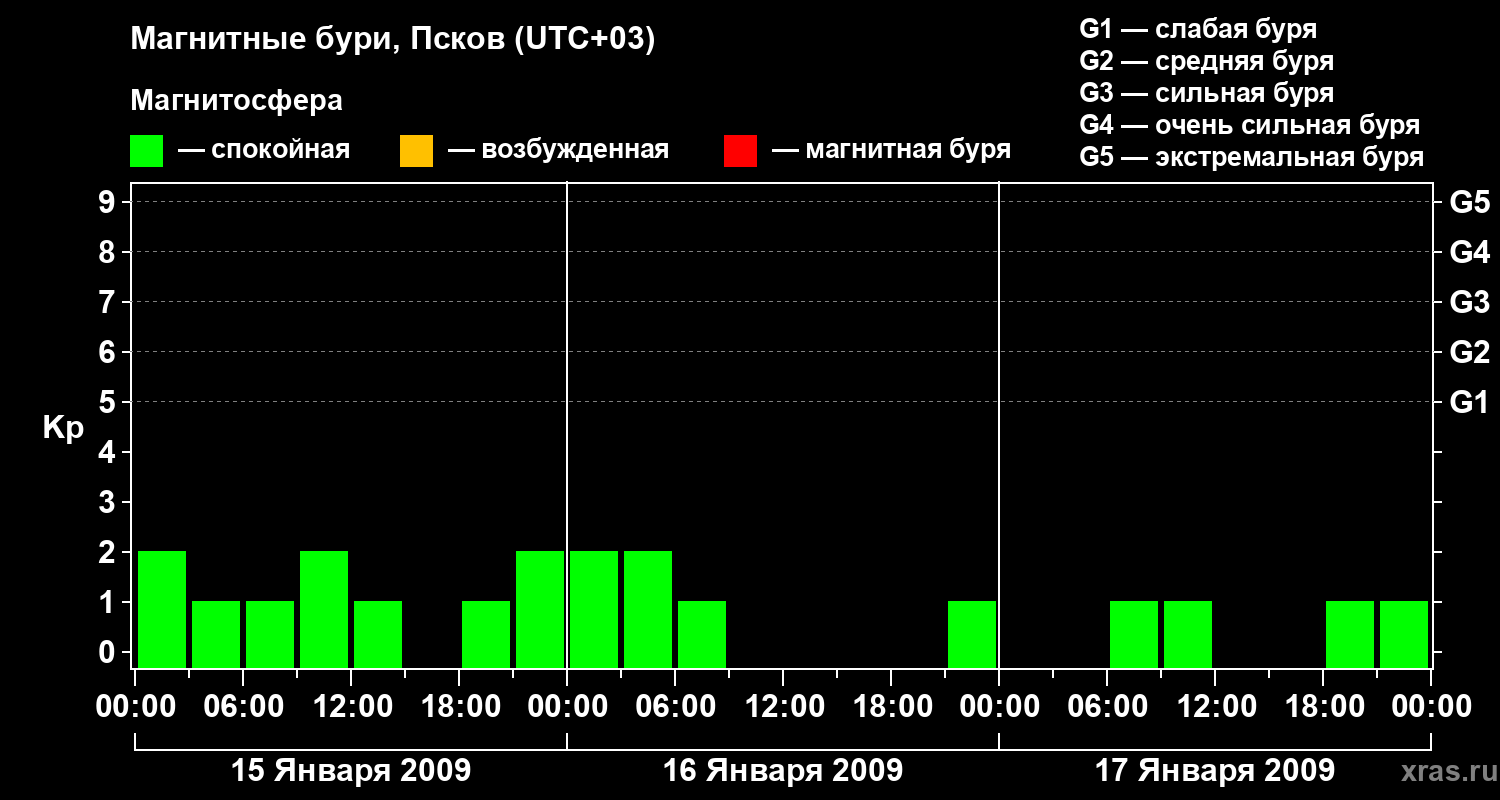Click the 12:00 time label for 17 Января
Screen dimensions: 1500x800
tap(1215, 706)
